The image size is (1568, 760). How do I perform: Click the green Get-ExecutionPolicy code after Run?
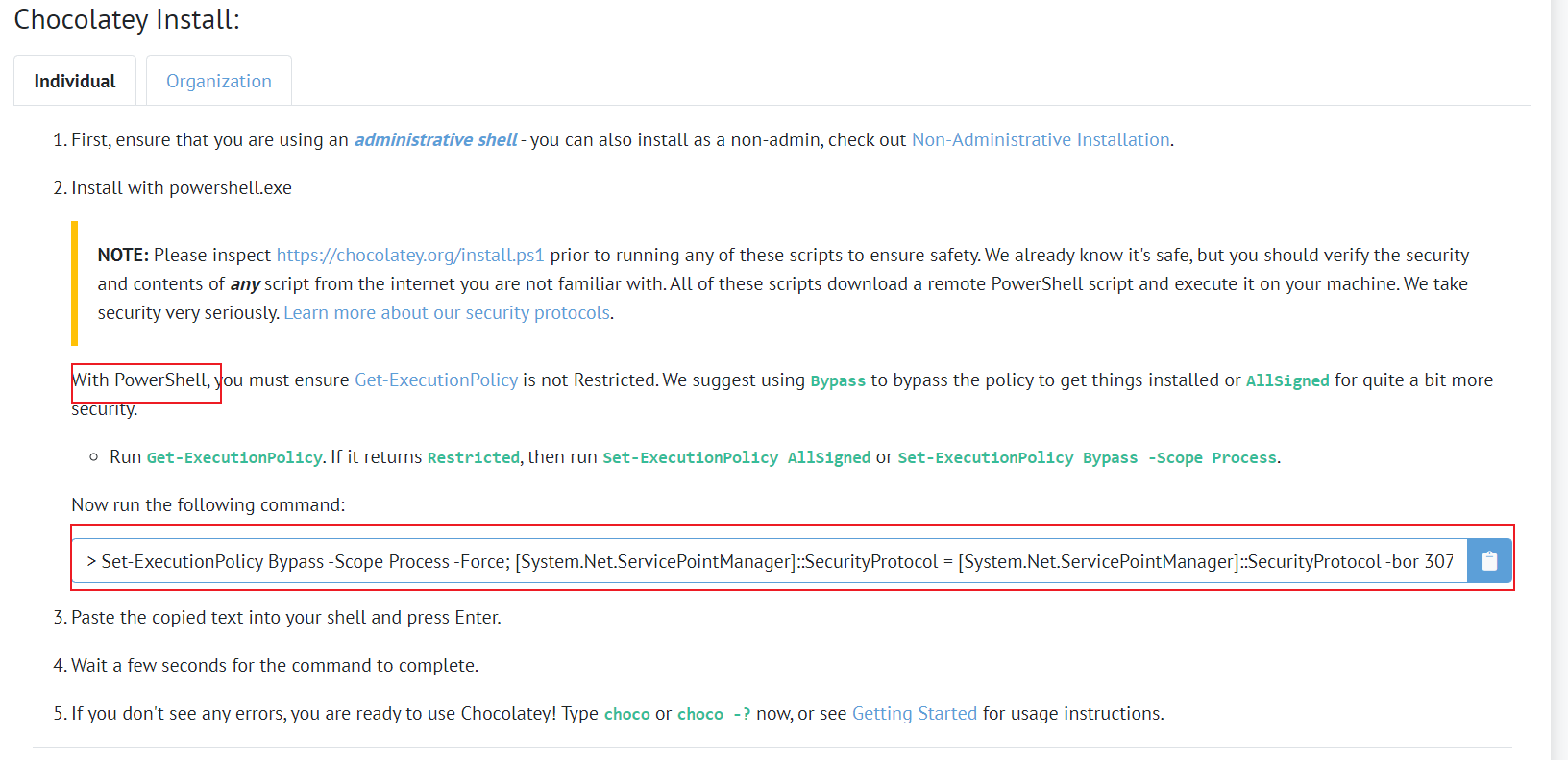pos(234,458)
